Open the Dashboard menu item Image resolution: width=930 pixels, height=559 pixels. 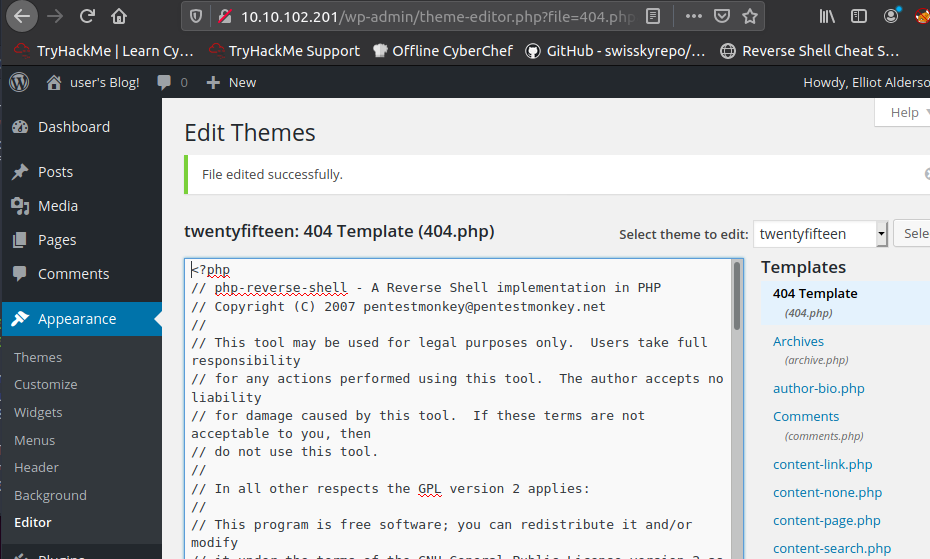pos(73,127)
